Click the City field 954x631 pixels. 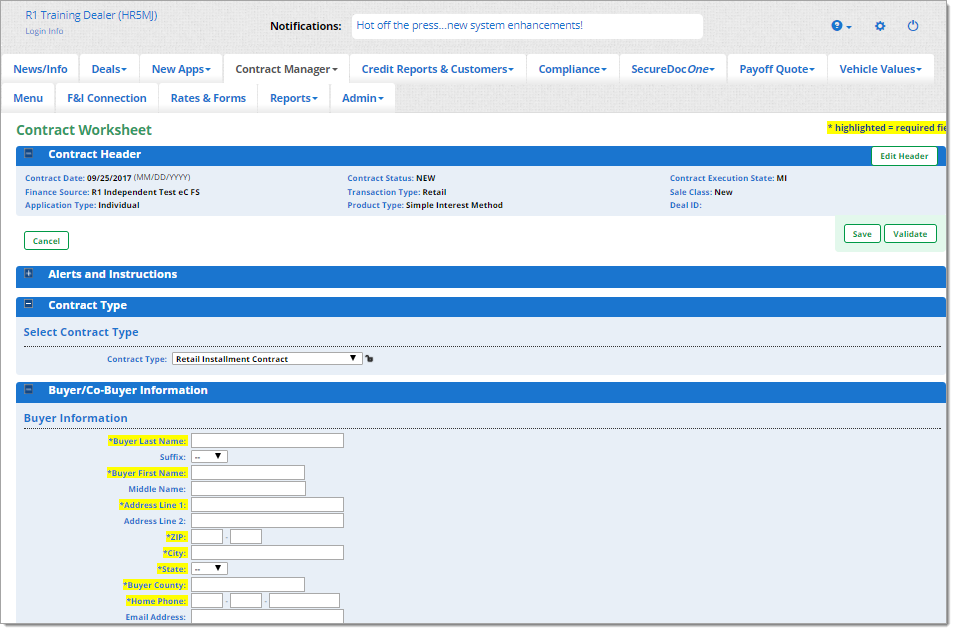(267, 553)
